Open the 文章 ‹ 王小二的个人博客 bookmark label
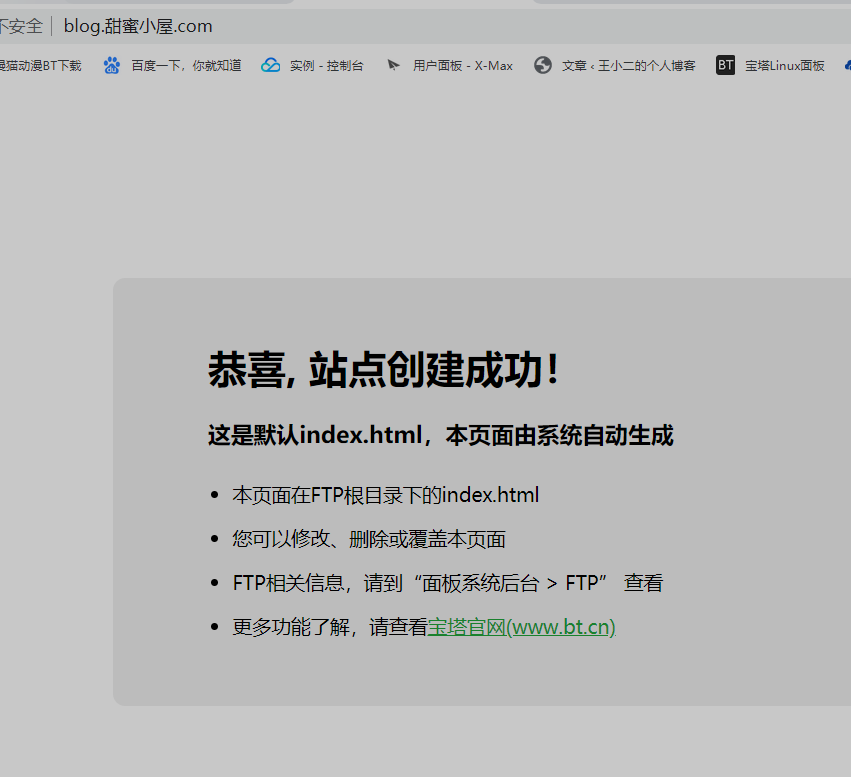This screenshot has width=851, height=777. coord(628,66)
